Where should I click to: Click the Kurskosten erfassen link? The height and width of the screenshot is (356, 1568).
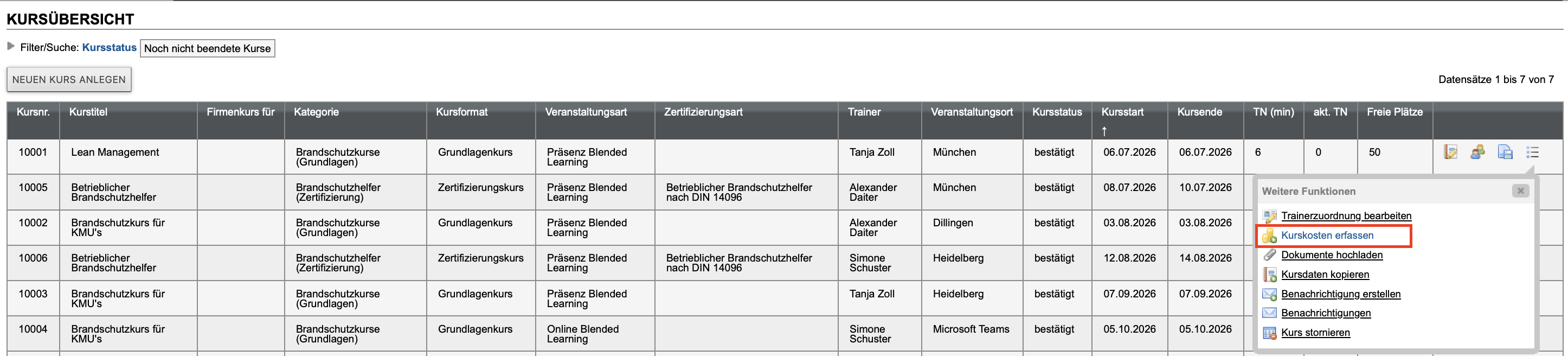click(x=1327, y=236)
